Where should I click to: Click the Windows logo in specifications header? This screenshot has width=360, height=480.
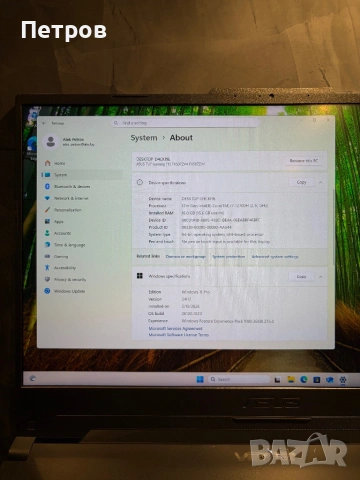[140, 276]
